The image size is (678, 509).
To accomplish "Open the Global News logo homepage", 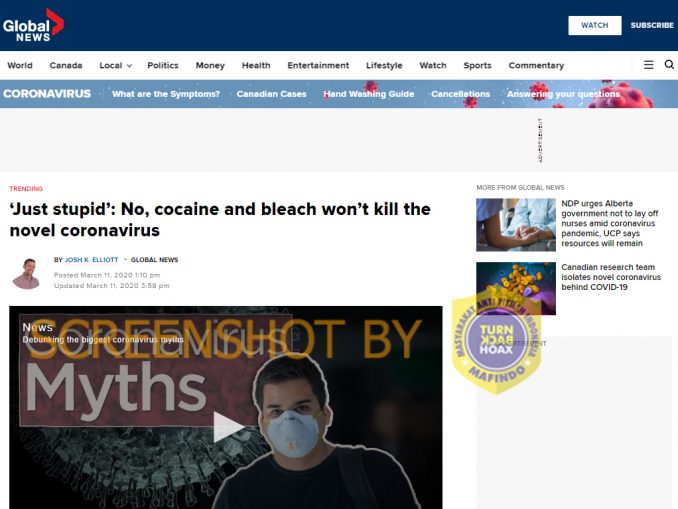I will (33, 26).
